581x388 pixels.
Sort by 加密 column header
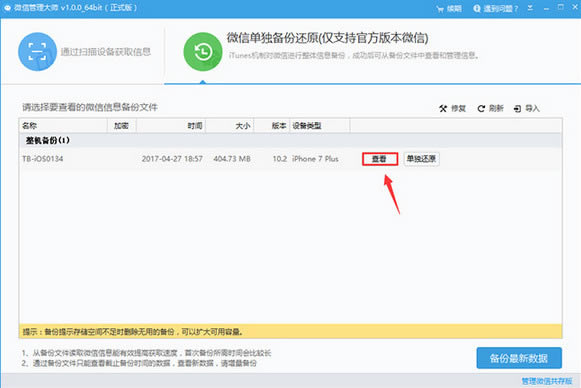(x=122, y=126)
